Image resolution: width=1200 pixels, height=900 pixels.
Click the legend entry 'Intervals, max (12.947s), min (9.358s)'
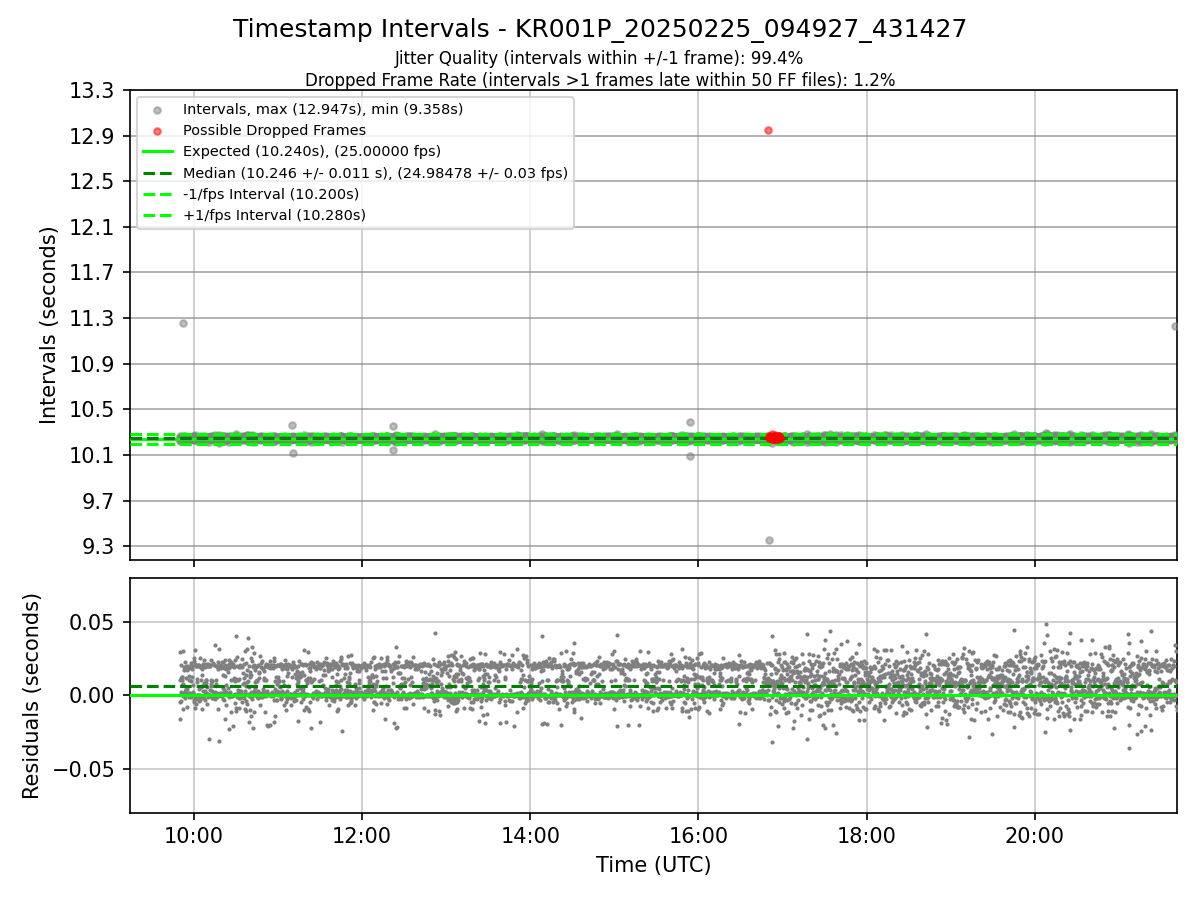(x=323, y=109)
